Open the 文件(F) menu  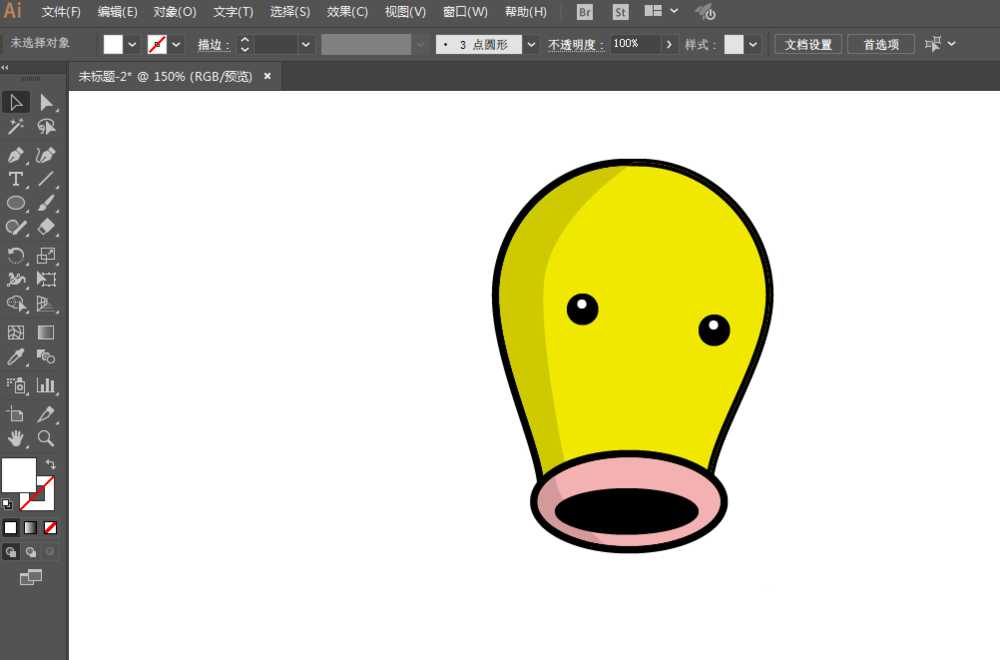click(61, 12)
